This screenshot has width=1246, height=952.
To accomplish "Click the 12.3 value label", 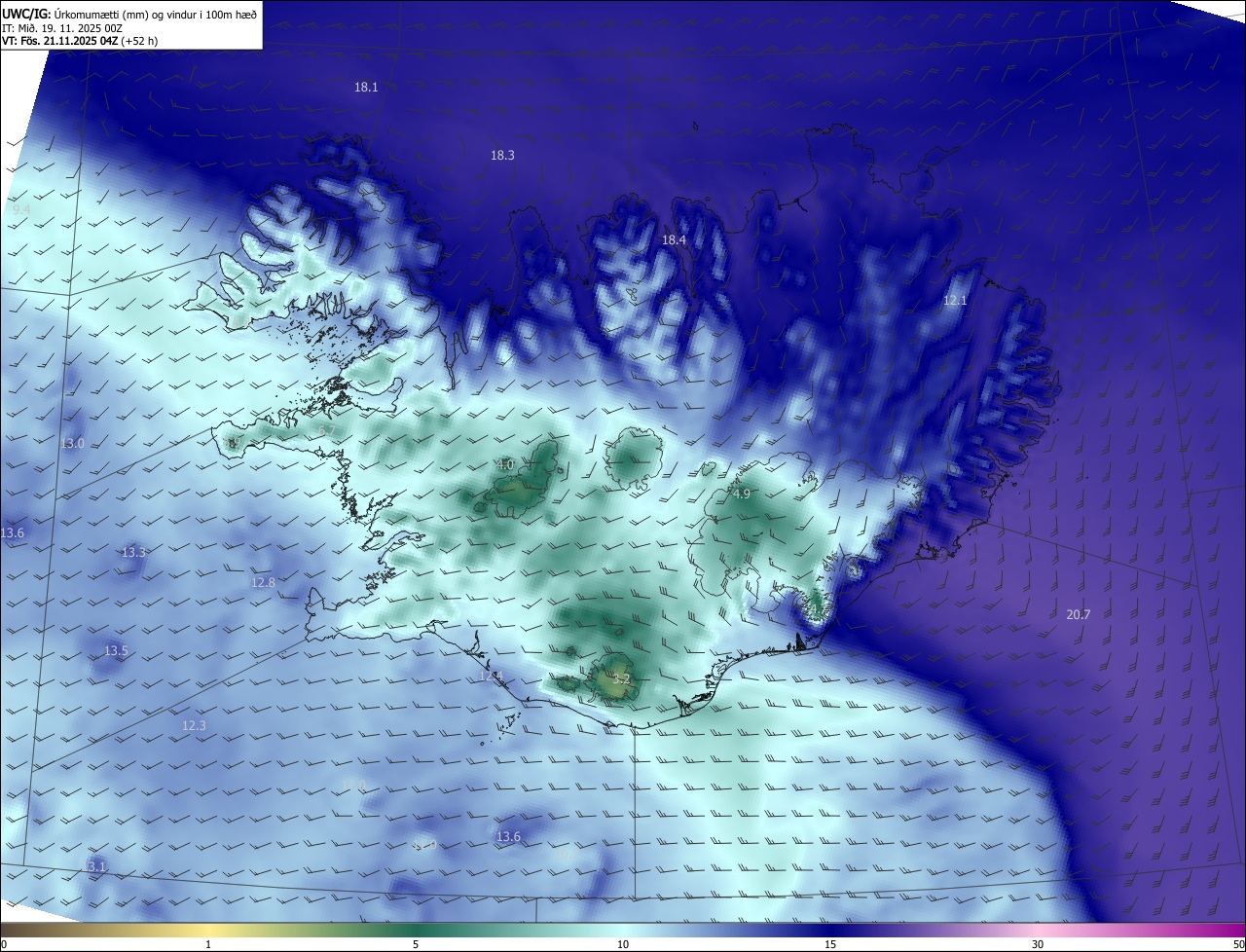I will point(194,726).
